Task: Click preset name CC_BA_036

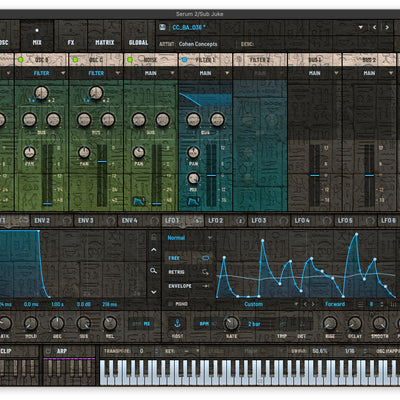Action: click(x=189, y=27)
